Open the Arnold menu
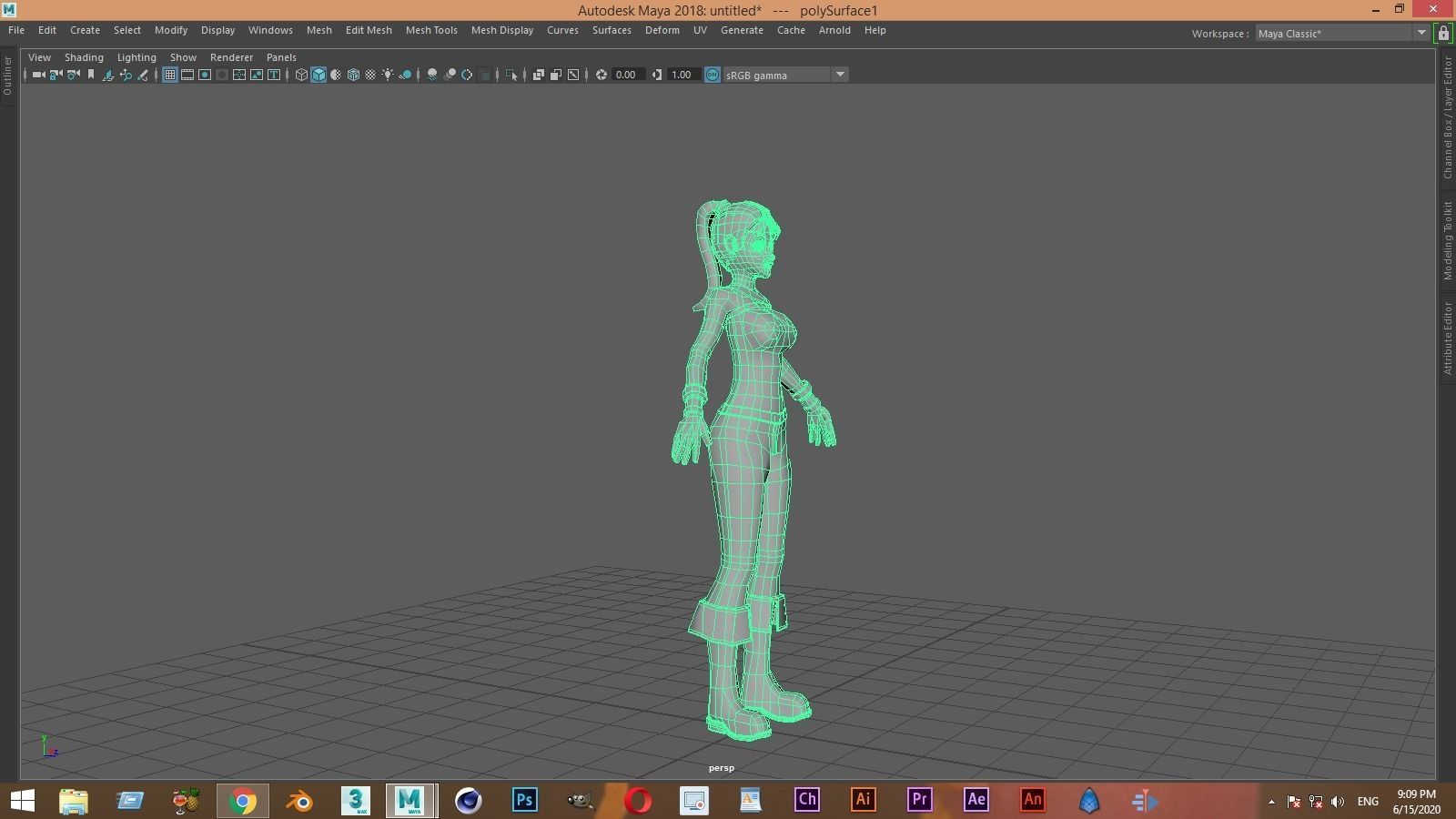The height and width of the screenshot is (819, 1456). point(834,30)
